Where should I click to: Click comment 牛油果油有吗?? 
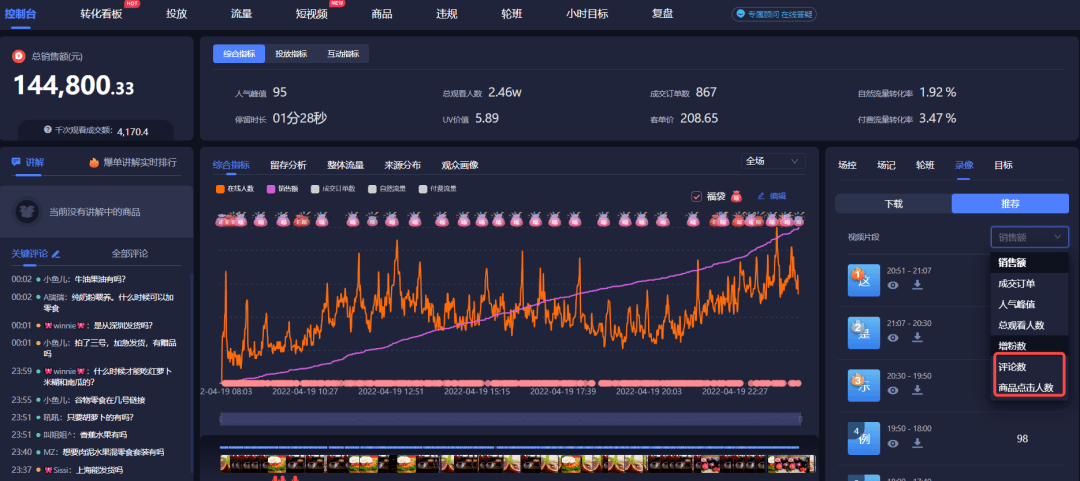100,279
